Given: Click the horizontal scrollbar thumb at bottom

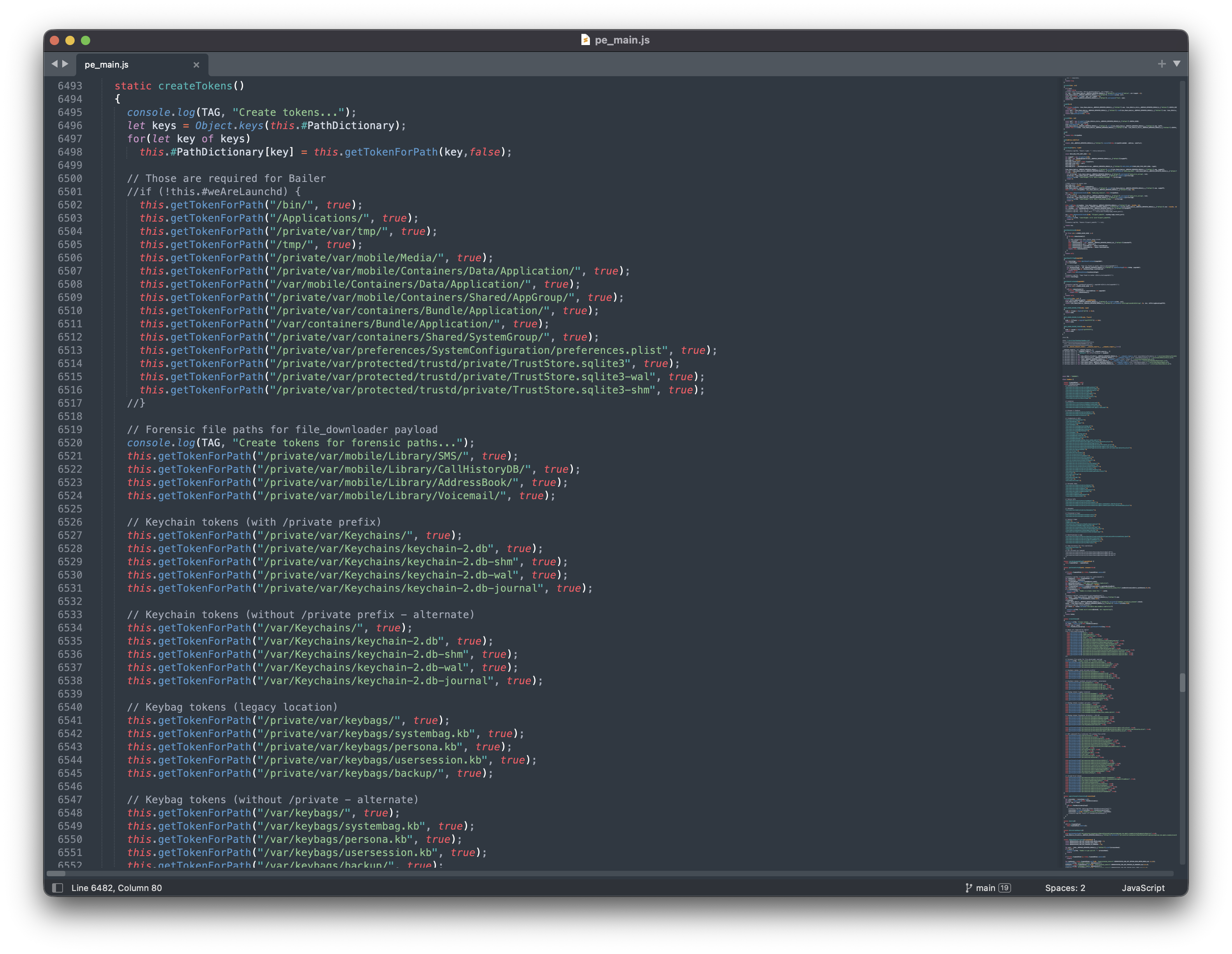Looking at the screenshot, I should tap(56, 874).
